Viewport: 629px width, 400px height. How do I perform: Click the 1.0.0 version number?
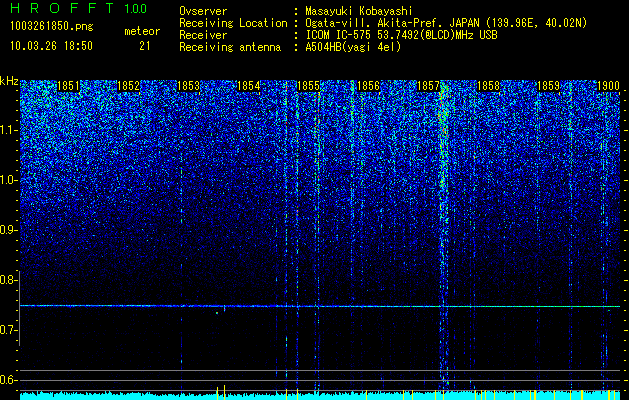[136, 9]
